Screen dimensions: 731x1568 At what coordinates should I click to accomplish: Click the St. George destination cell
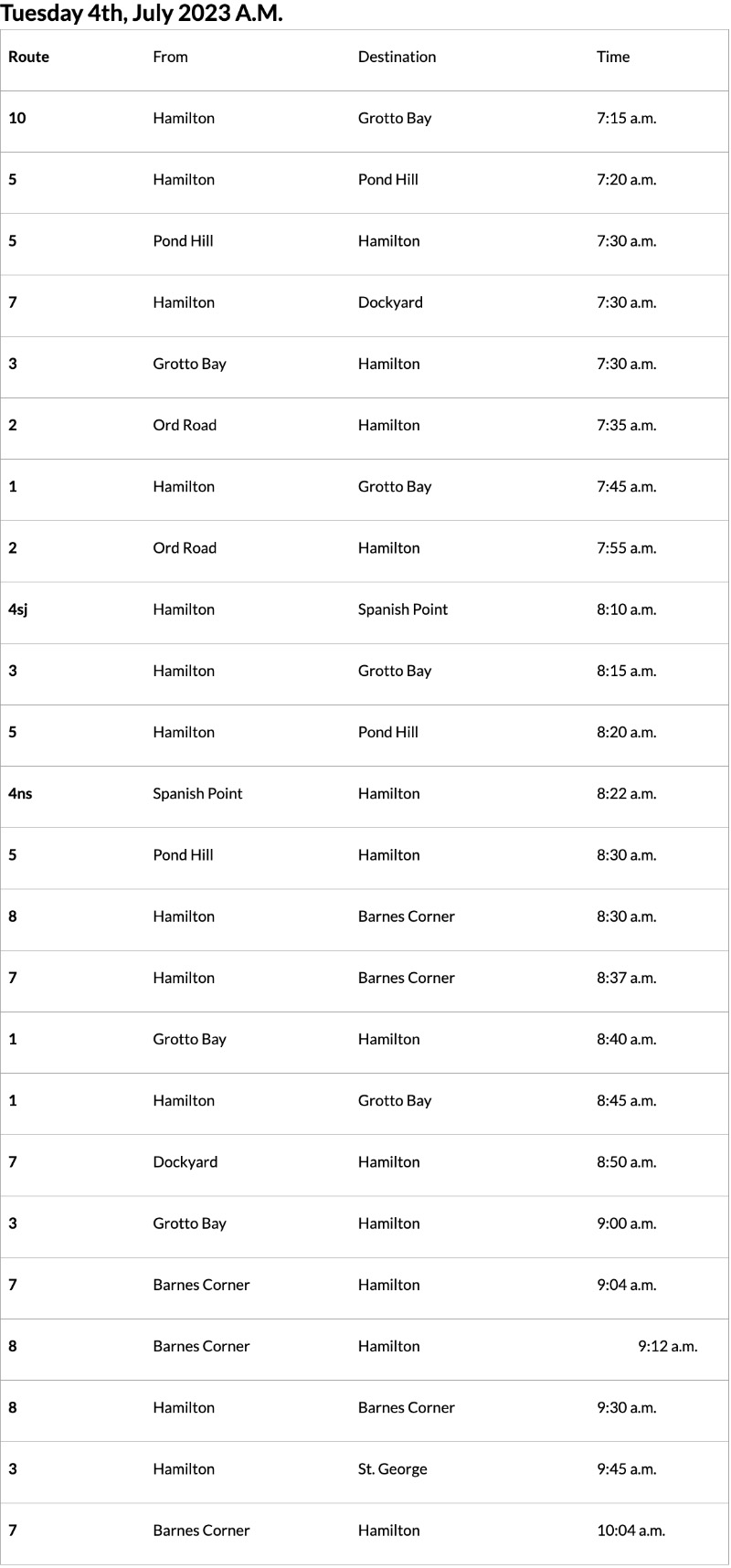[392, 1469]
